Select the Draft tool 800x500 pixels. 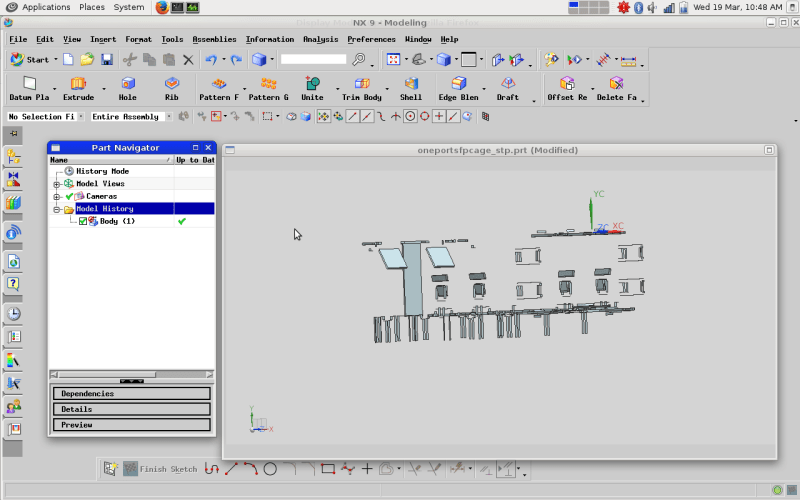coord(508,88)
